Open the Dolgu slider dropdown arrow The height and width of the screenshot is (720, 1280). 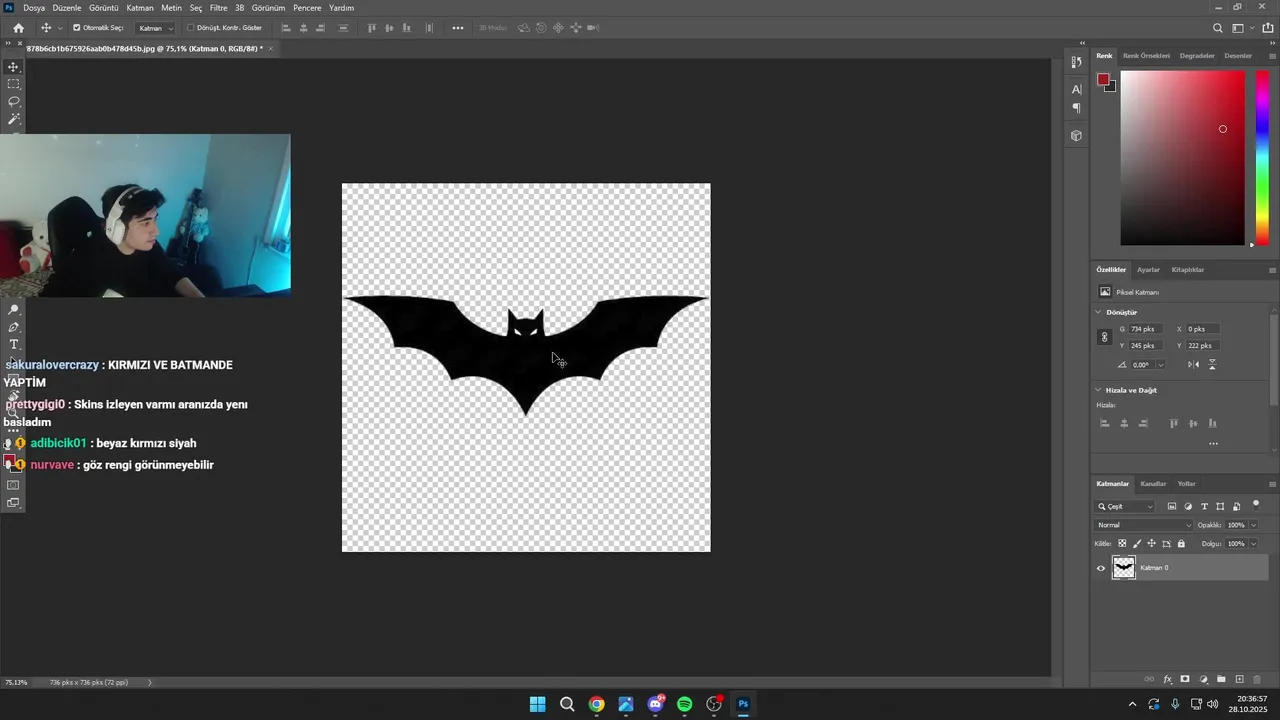pyautogui.click(x=1253, y=544)
